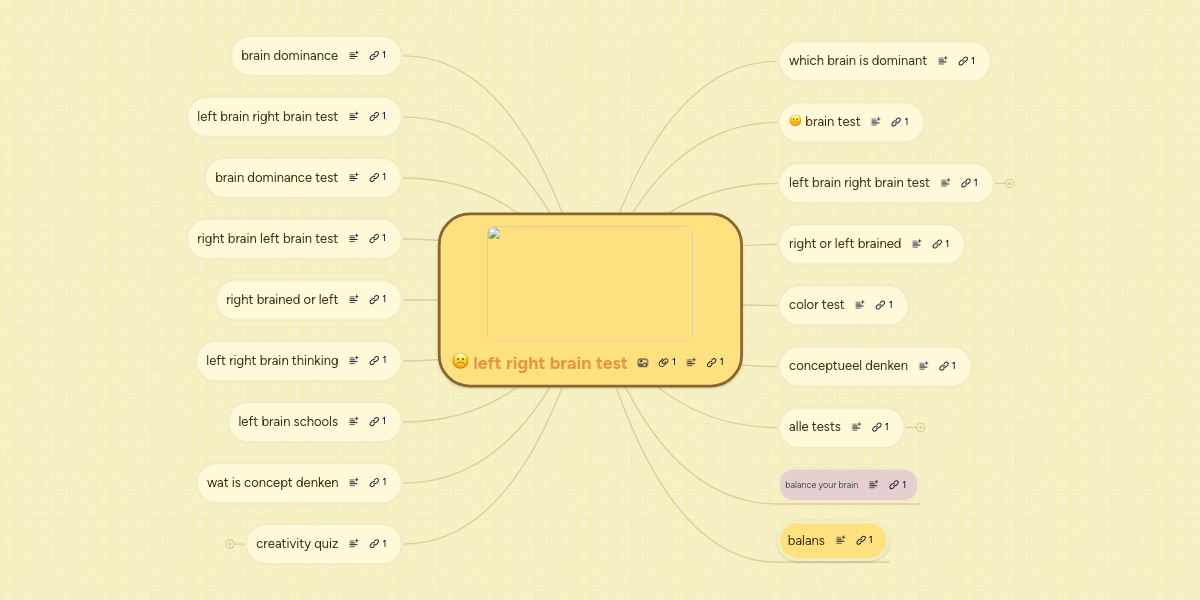Open notes icon for wat is concept denken
The width and height of the screenshot is (1200, 600).
354,483
